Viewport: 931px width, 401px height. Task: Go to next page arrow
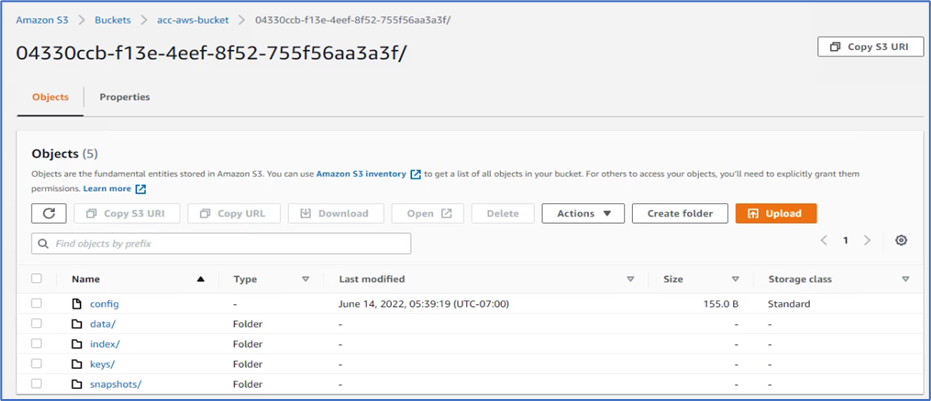pos(867,241)
